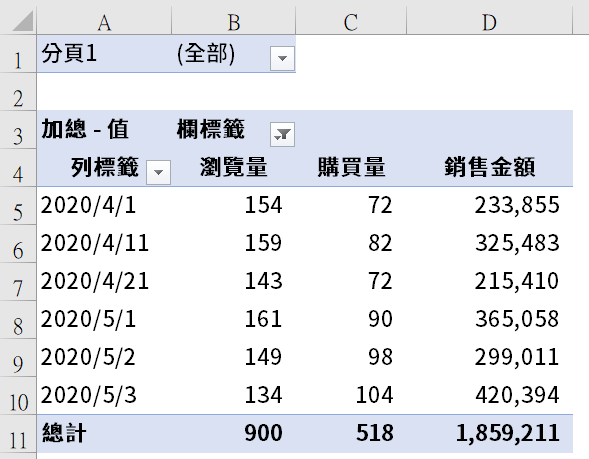Open the 分頁1 (全部) filter dropdown
This screenshot has width=589, height=459.
pos(282,58)
